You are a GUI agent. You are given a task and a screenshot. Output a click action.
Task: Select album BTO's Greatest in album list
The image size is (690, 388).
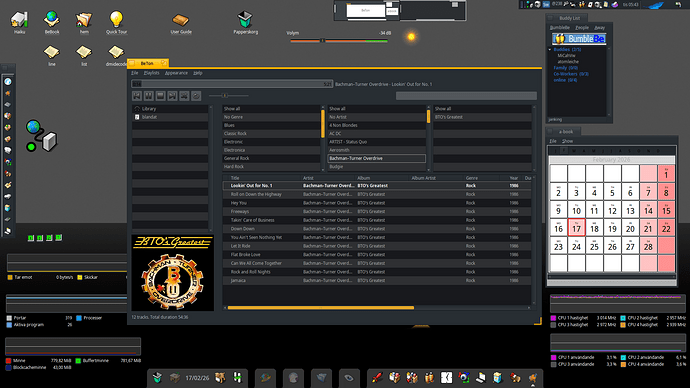(482, 117)
